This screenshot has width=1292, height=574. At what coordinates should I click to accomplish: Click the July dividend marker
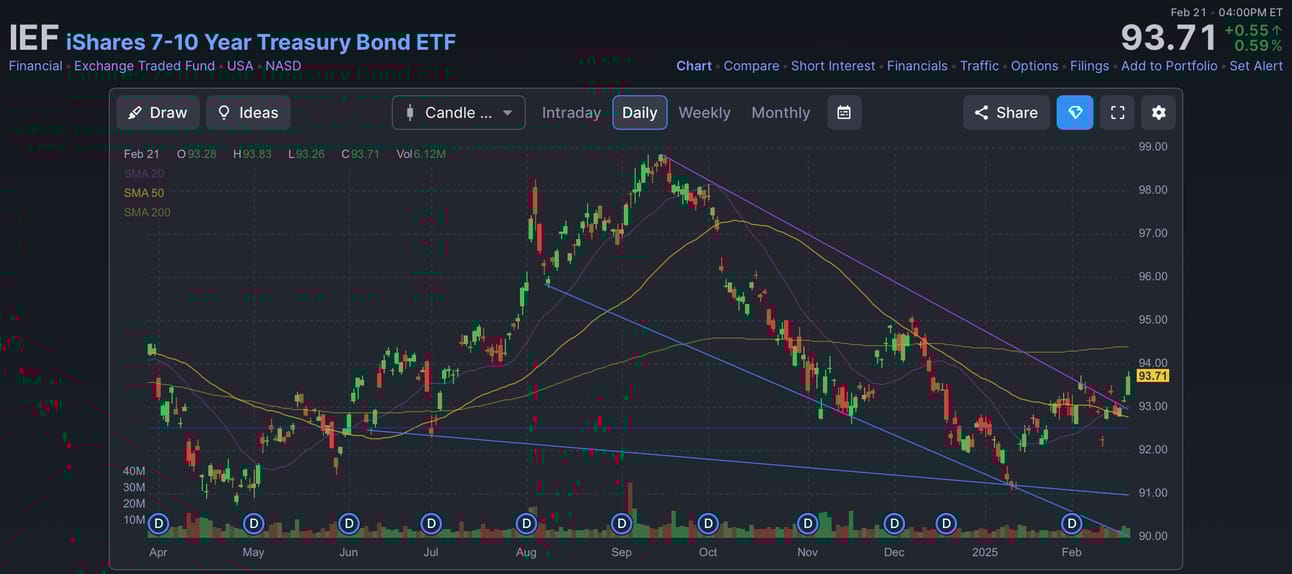point(431,523)
